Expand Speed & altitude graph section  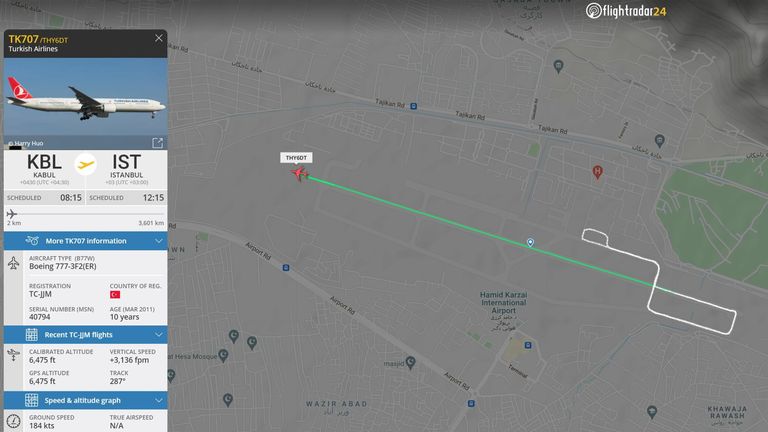pos(86,400)
